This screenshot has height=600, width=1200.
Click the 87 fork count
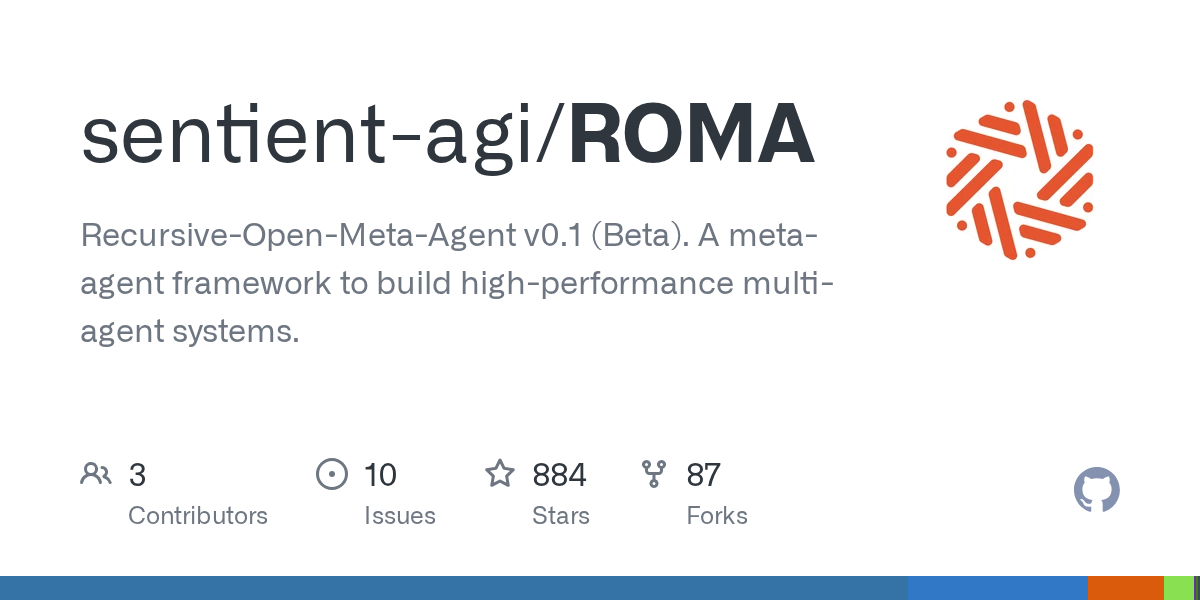point(703,475)
